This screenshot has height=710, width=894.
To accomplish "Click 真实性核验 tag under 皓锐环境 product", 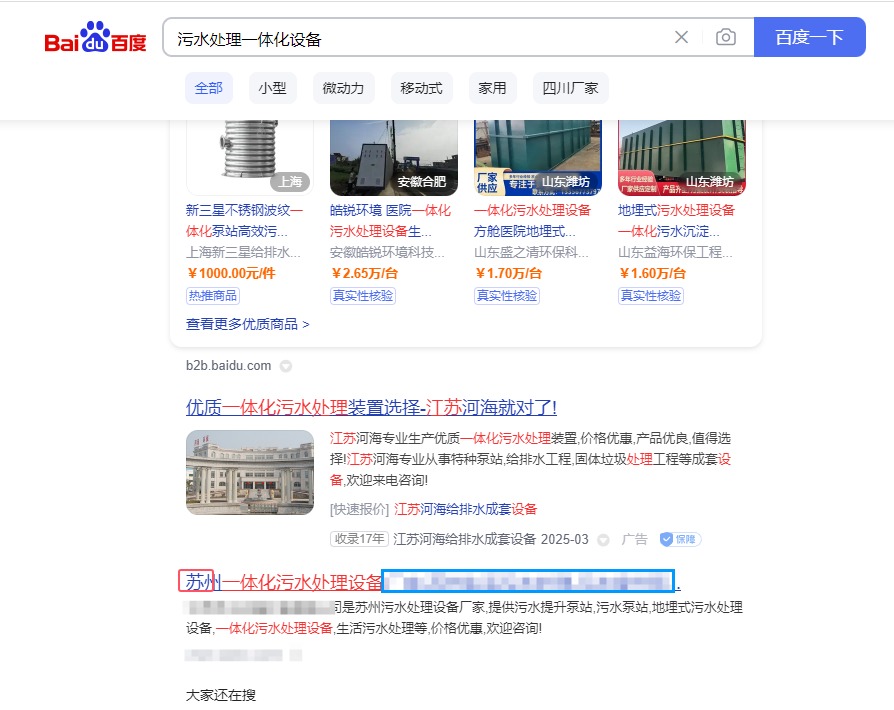I will 363,295.
